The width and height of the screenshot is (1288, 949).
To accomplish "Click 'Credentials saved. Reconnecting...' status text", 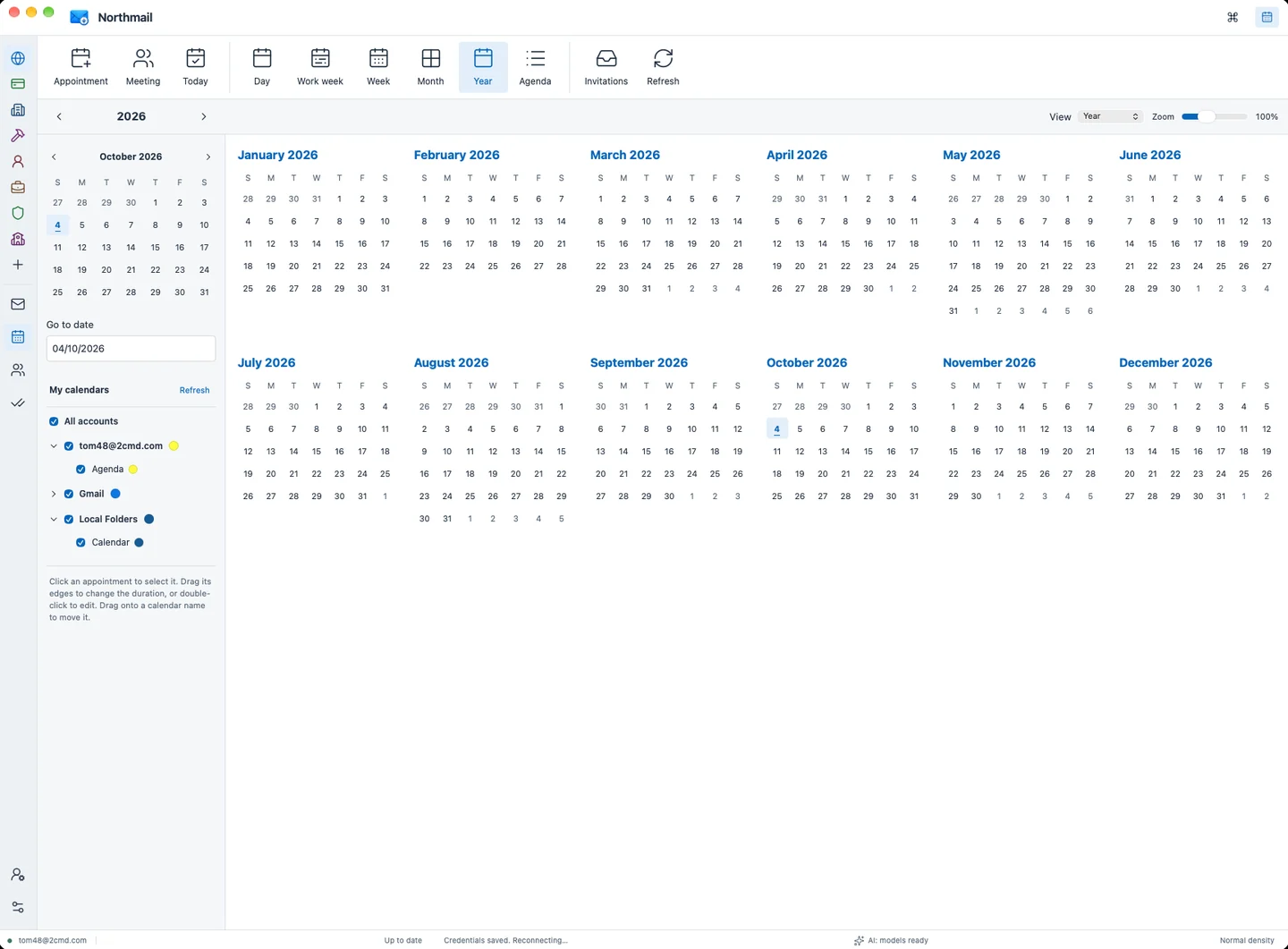I will tap(505, 940).
